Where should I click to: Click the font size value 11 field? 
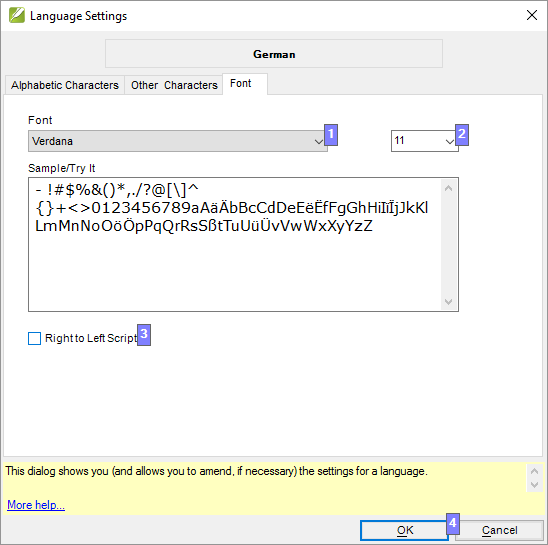point(417,141)
